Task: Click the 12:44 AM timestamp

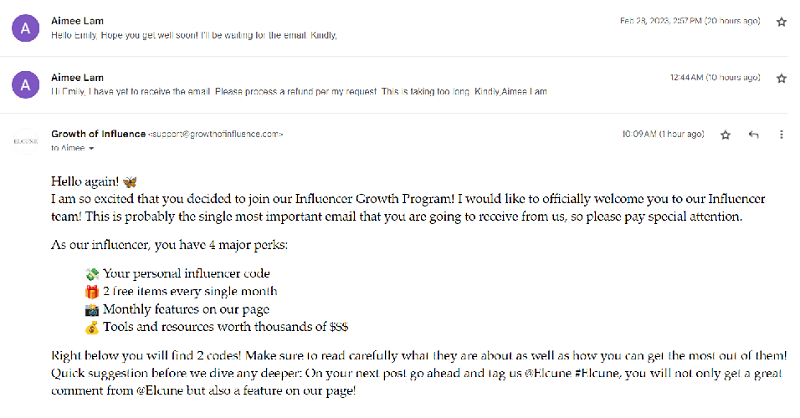Action: (x=715, y=78)
